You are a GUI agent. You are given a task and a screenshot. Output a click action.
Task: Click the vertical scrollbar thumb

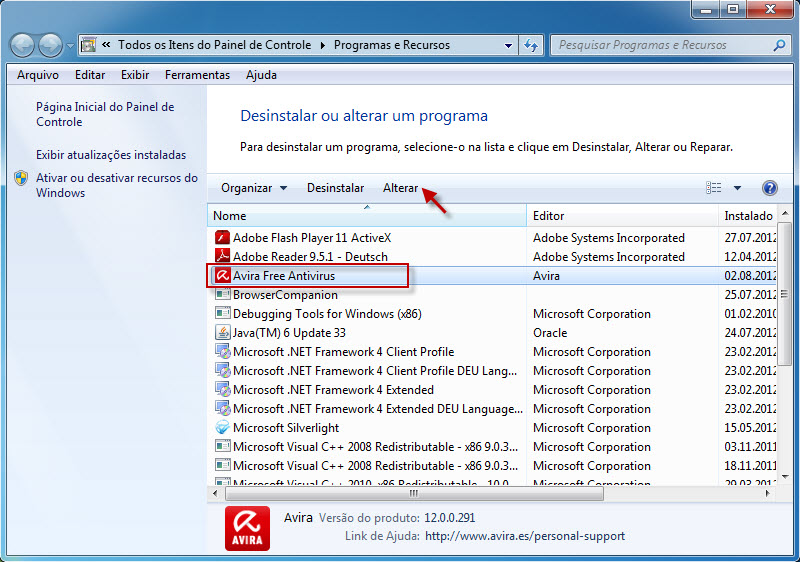click(785, 293)
